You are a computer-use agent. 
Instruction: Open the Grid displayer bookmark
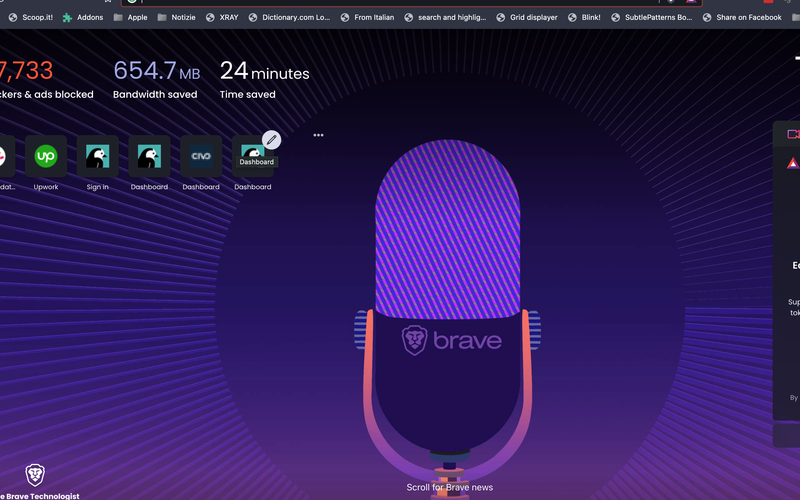coord(527,17)
